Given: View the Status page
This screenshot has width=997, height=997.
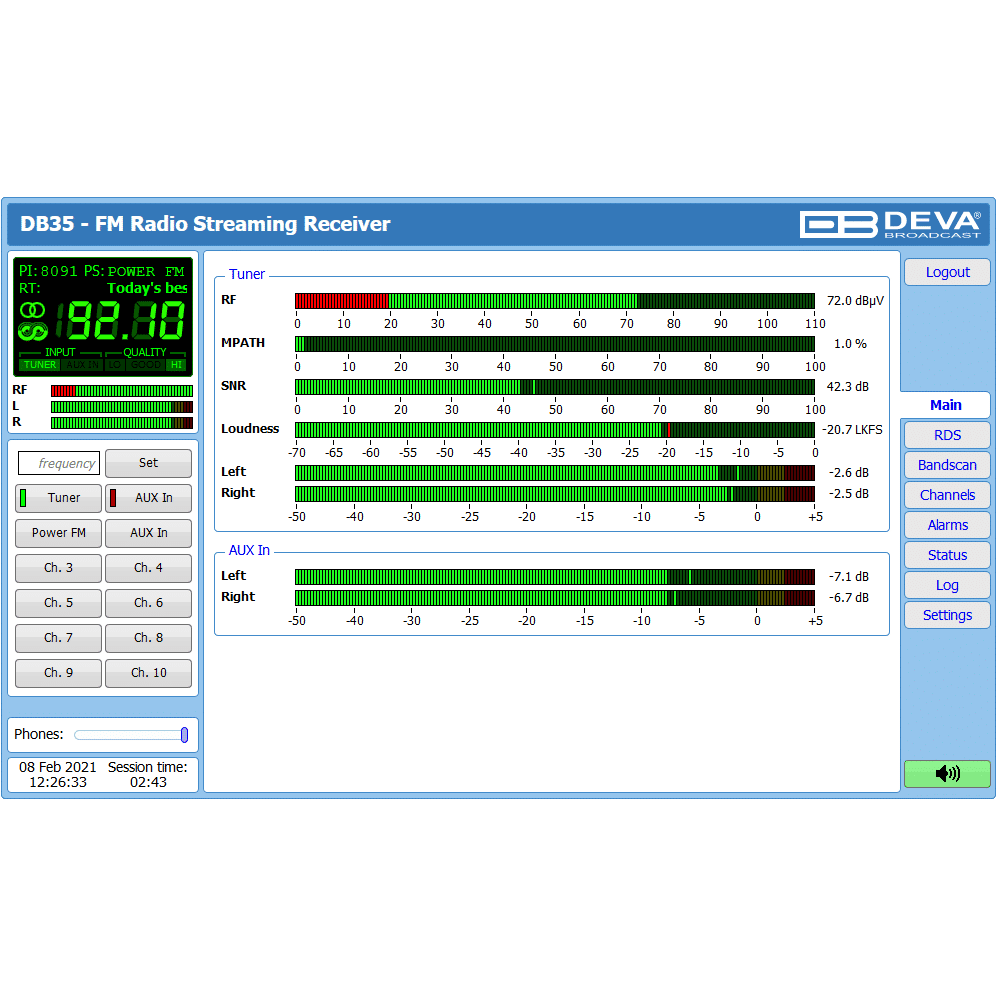Looking at the screenshot, I should point(946,555).
